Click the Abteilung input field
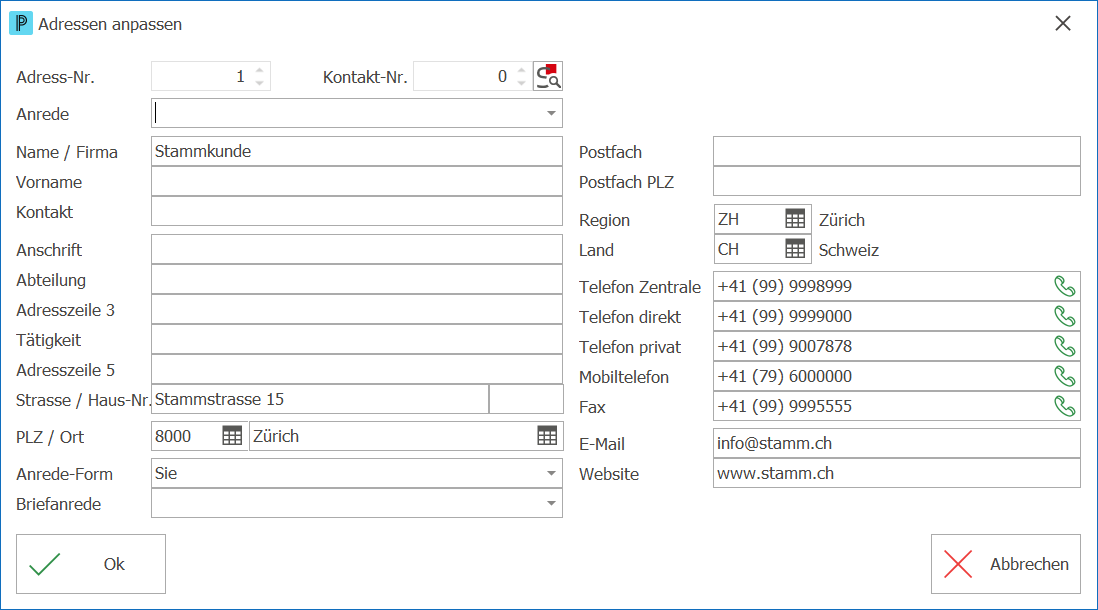 tap(356, 279)
